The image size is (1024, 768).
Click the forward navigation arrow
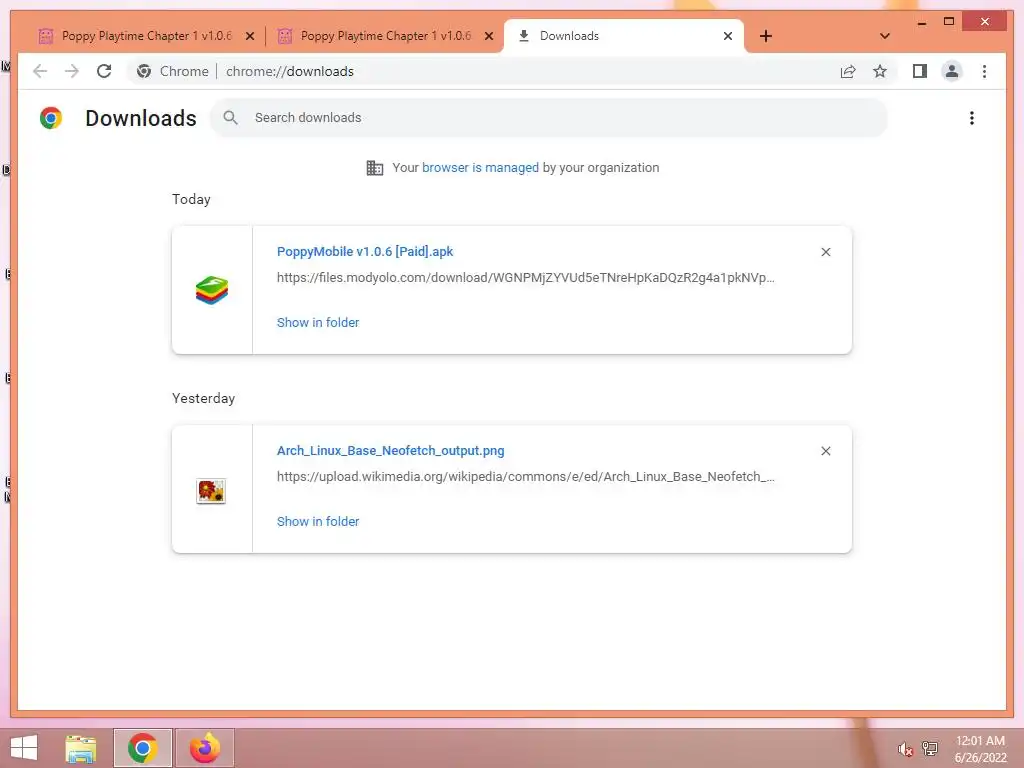coord(72,71)
